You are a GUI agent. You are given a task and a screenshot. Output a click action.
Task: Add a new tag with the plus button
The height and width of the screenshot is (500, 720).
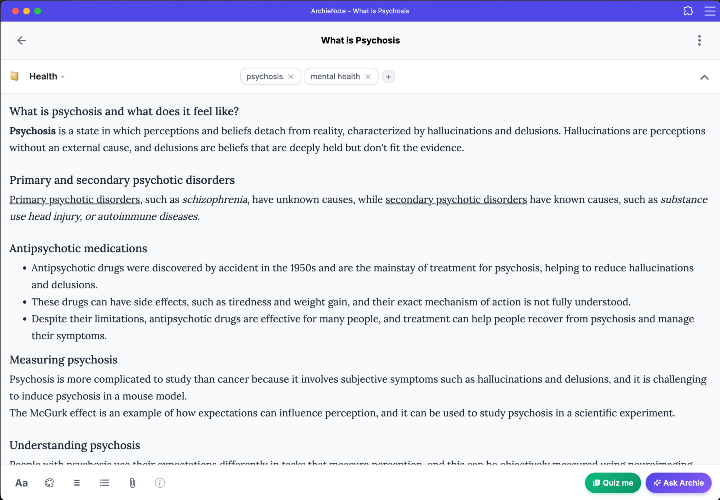point(389,77)
